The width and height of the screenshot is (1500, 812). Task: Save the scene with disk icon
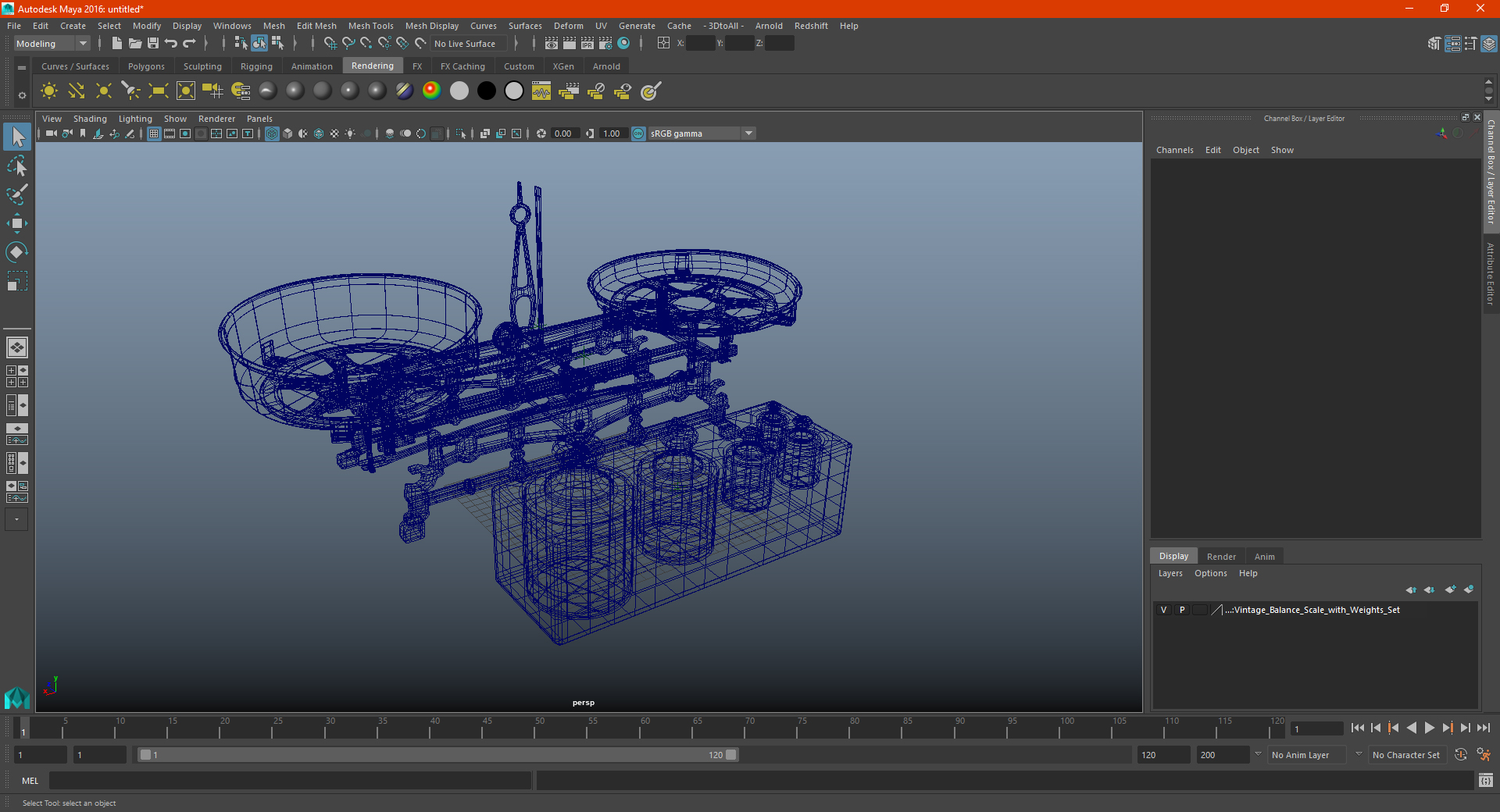(153, 44)
